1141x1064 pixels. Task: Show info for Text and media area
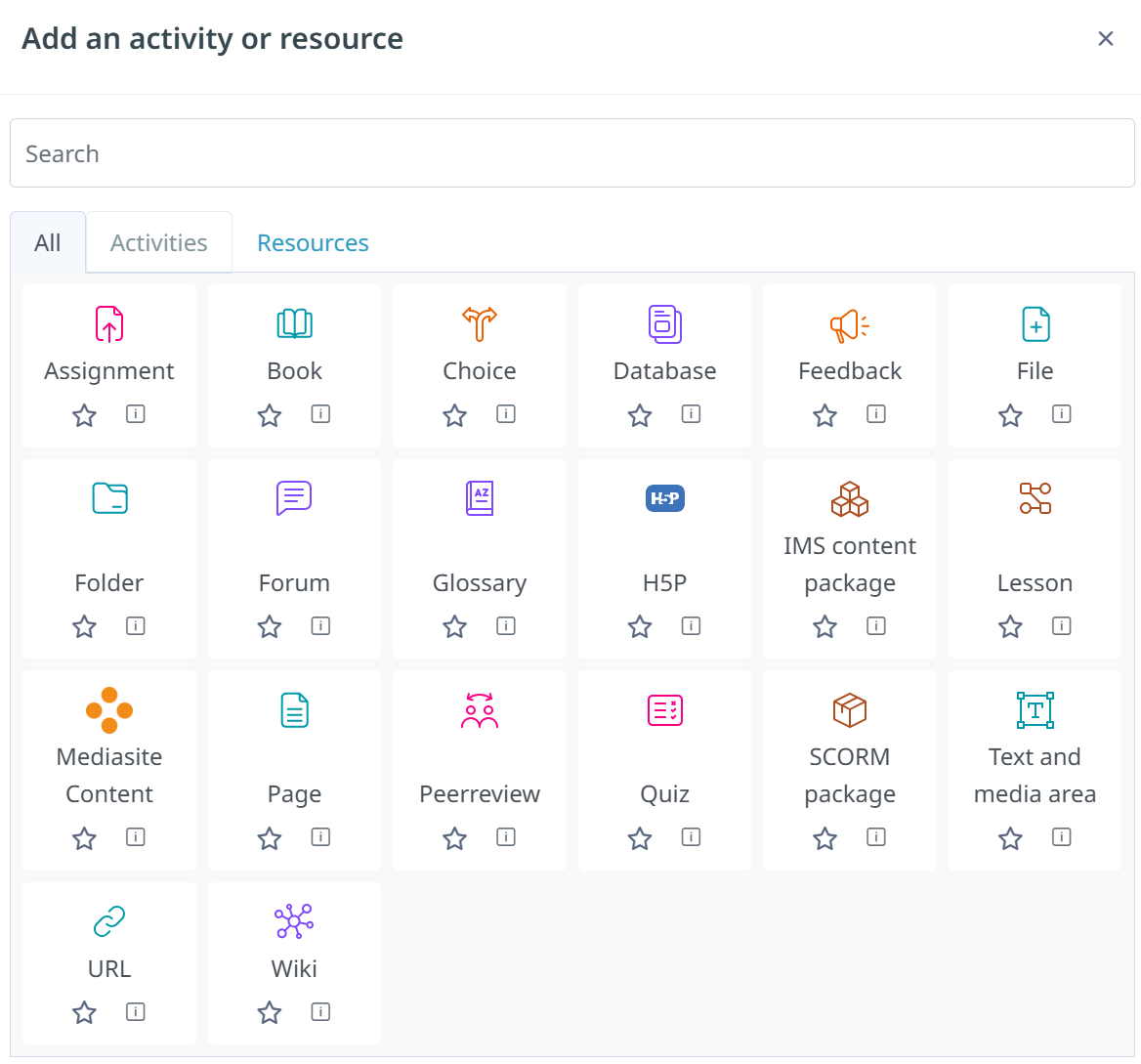(x=1062, y=837)
